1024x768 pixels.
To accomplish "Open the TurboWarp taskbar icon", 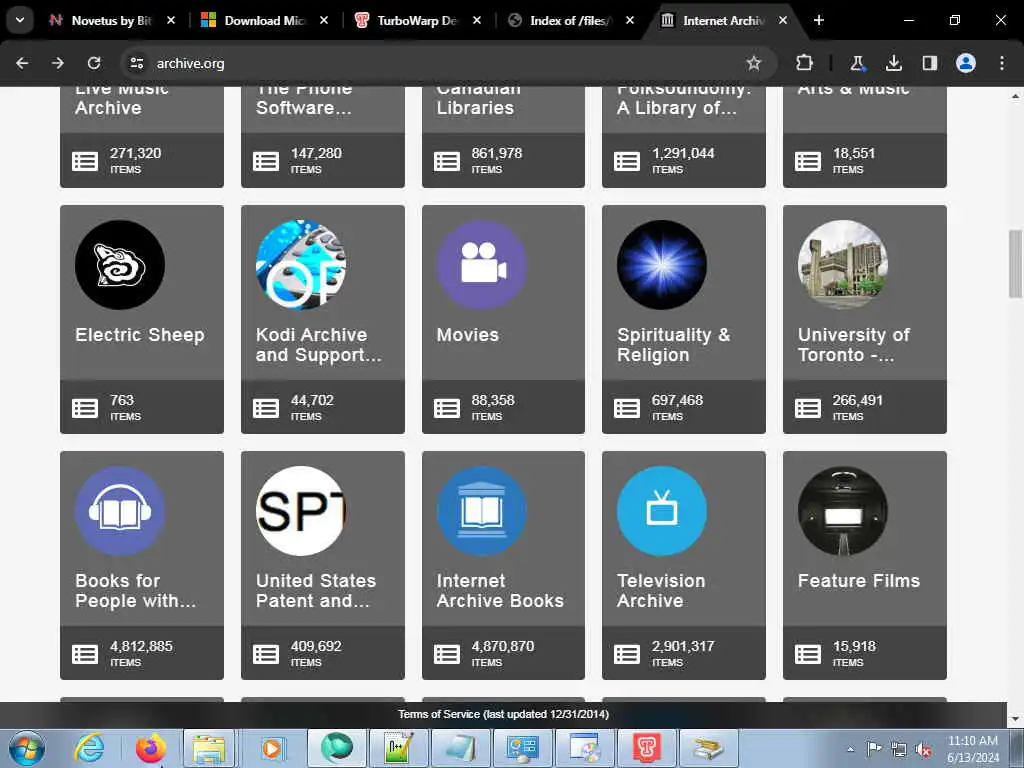I will (647, 748).
